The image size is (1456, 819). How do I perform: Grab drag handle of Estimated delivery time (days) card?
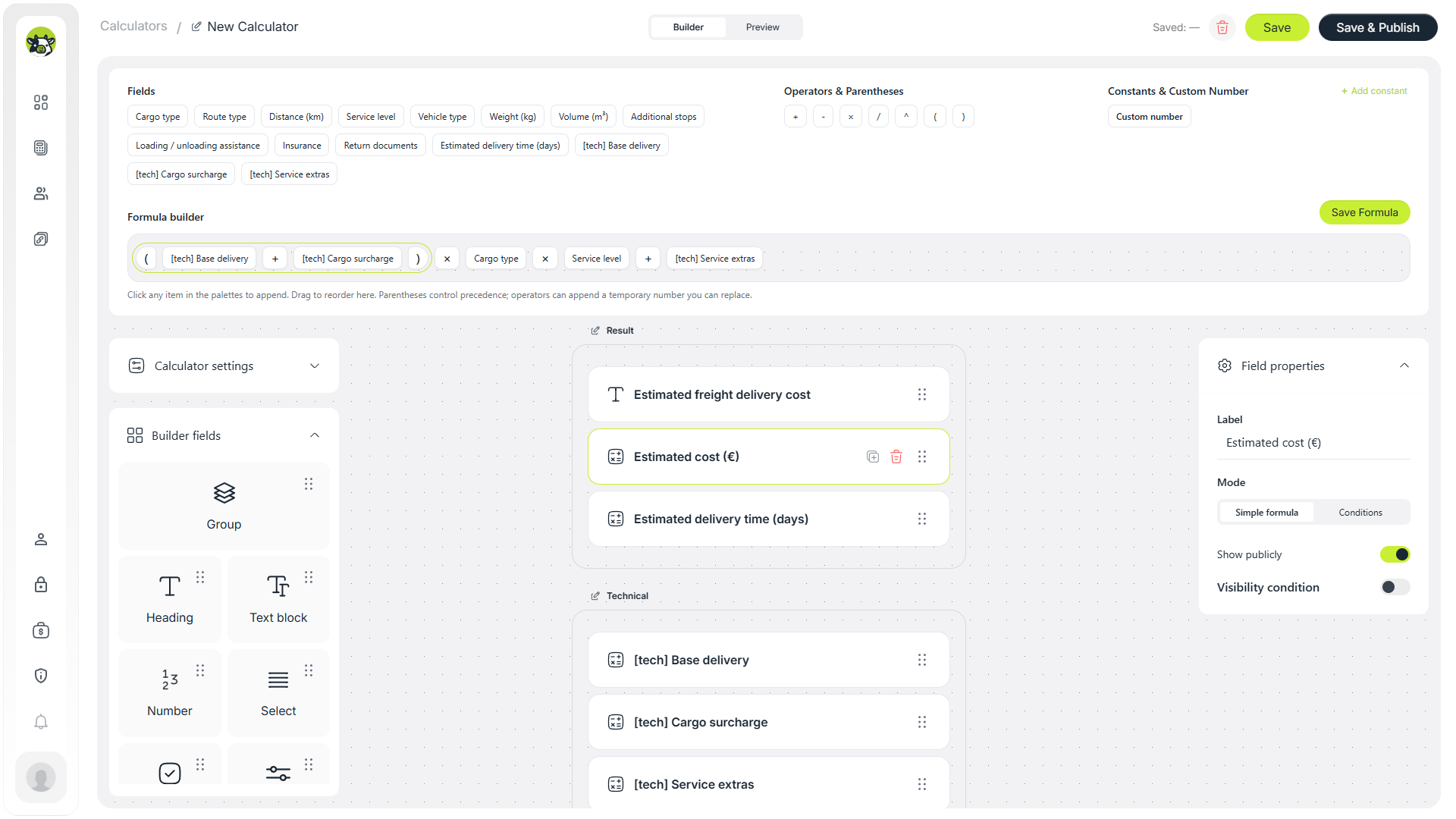922,519
